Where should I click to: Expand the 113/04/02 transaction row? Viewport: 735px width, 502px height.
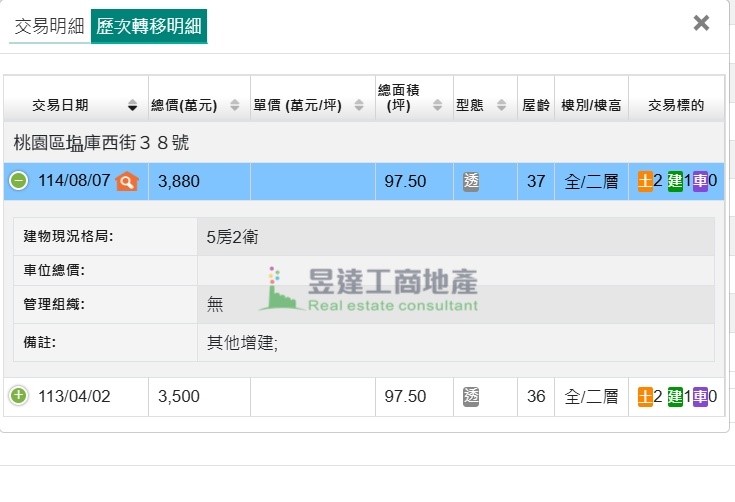click(19, 396)
